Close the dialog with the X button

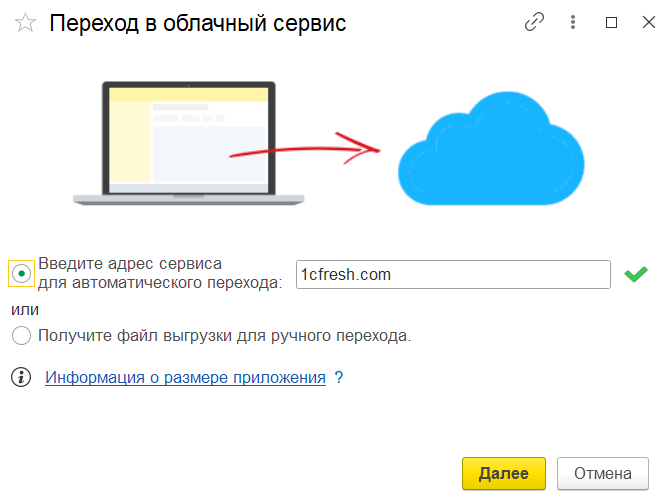click(647, 23)
